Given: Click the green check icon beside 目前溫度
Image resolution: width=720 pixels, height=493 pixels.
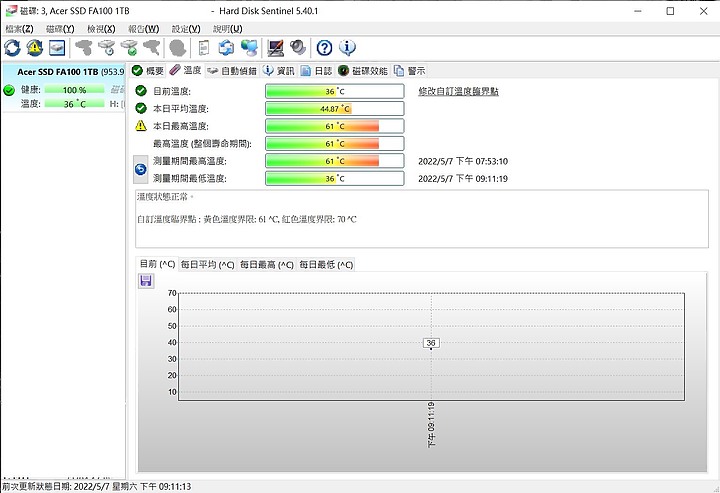Looking at the screenshot, I should (141, 91).
